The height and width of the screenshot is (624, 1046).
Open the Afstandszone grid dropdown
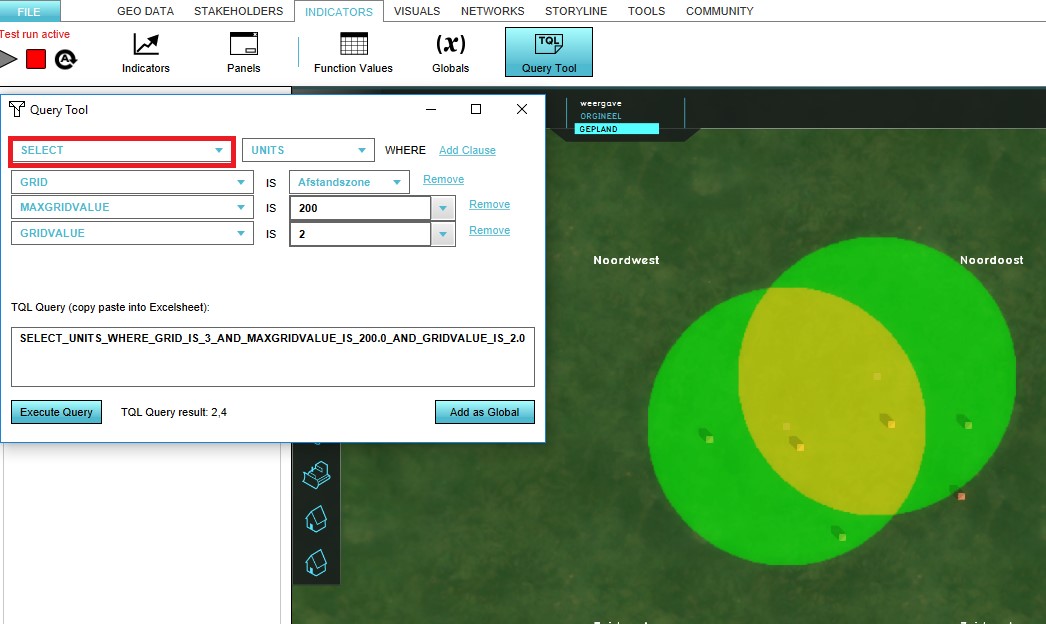pos(349,182)
